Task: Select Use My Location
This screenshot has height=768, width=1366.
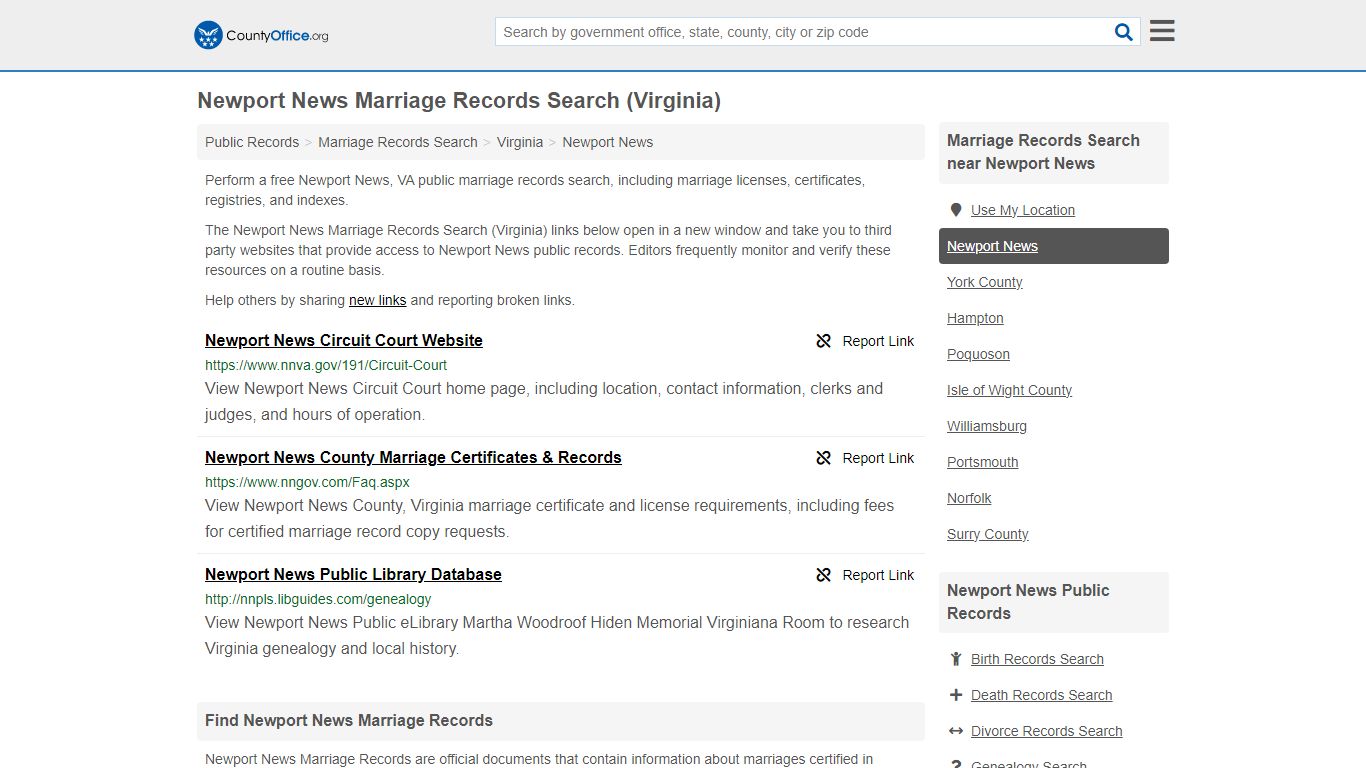Action: click(x=1023, y=210)
